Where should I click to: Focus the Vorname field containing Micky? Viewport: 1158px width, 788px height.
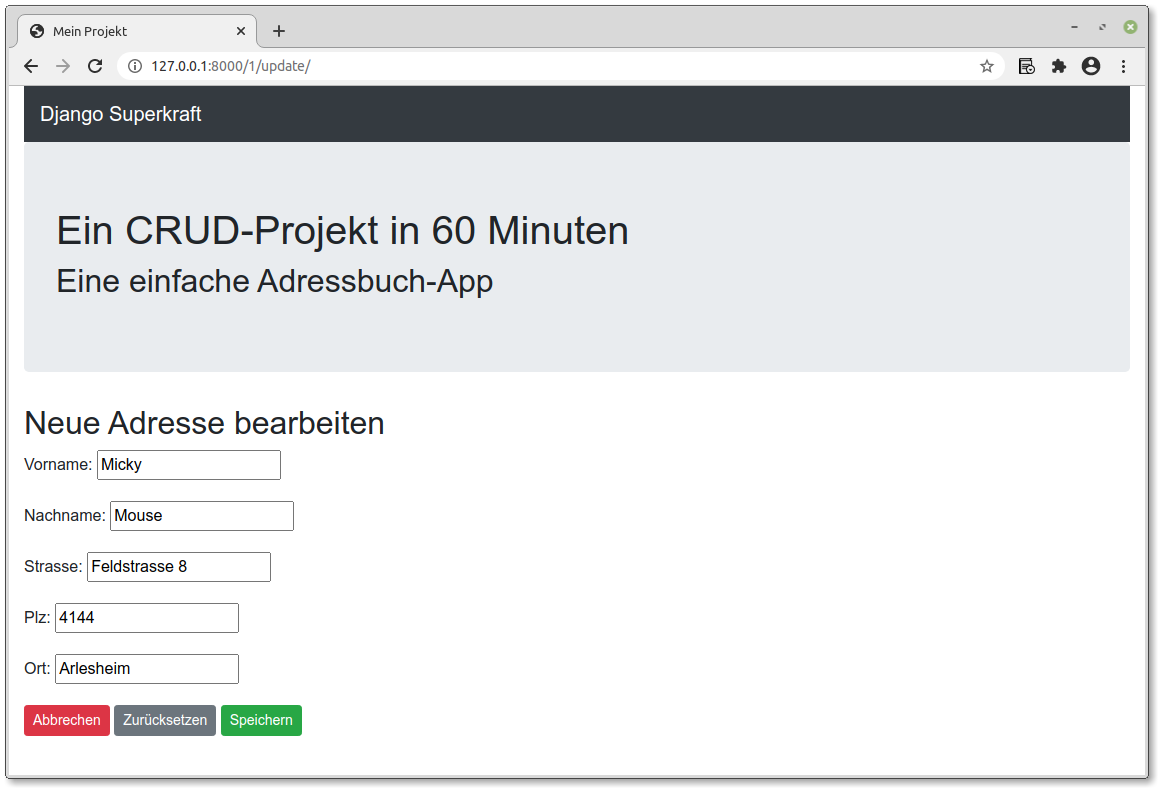tap(189, 465)
